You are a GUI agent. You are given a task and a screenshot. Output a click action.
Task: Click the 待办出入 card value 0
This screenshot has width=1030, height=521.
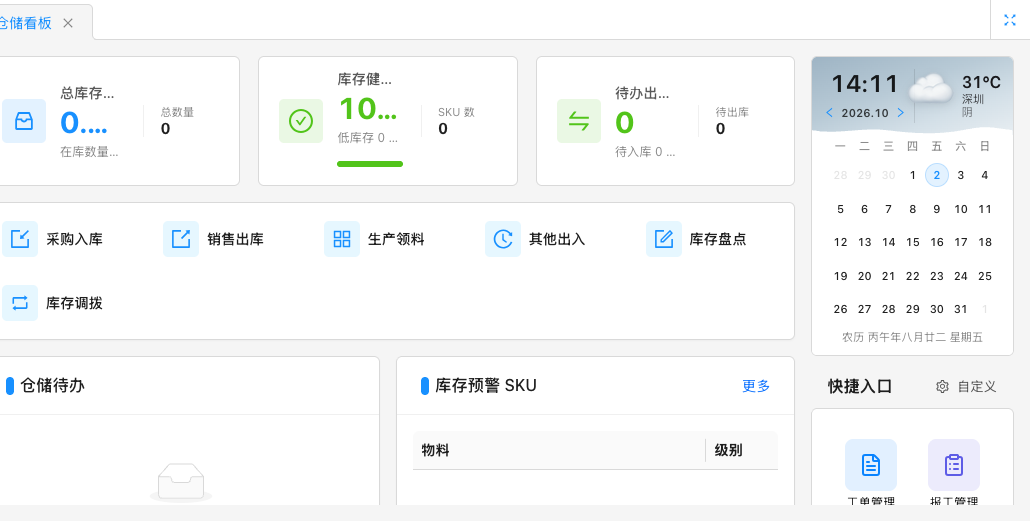click(625, 122)
